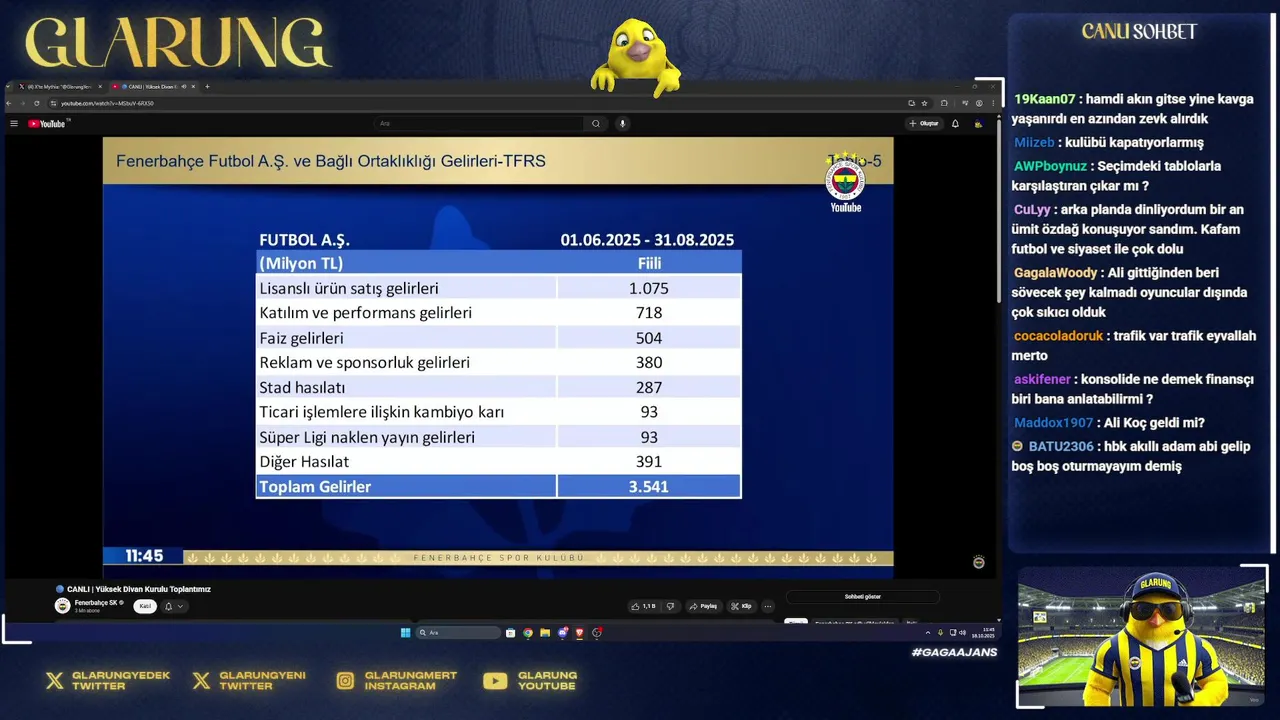This screenshot has height=720, width=1280.
Task: Click the Katıl join button
Action: pos(145,606)
